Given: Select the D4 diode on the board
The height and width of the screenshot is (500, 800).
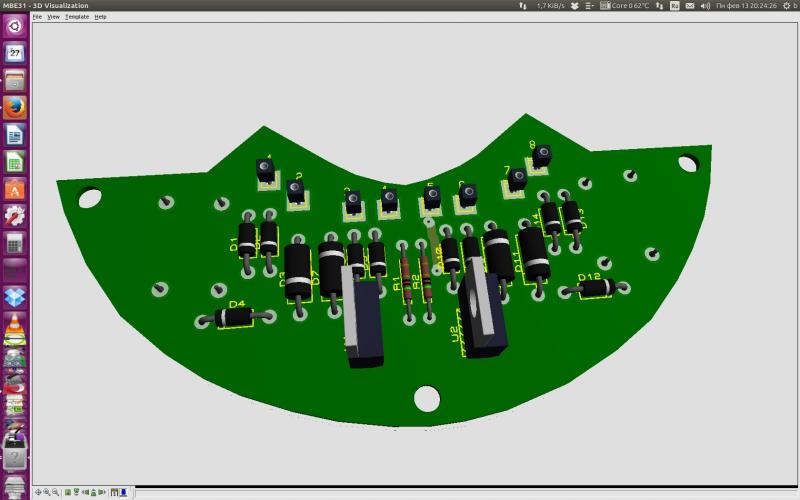Looking at the screenshot, I should pyautogui.click(x=235, y=318).
